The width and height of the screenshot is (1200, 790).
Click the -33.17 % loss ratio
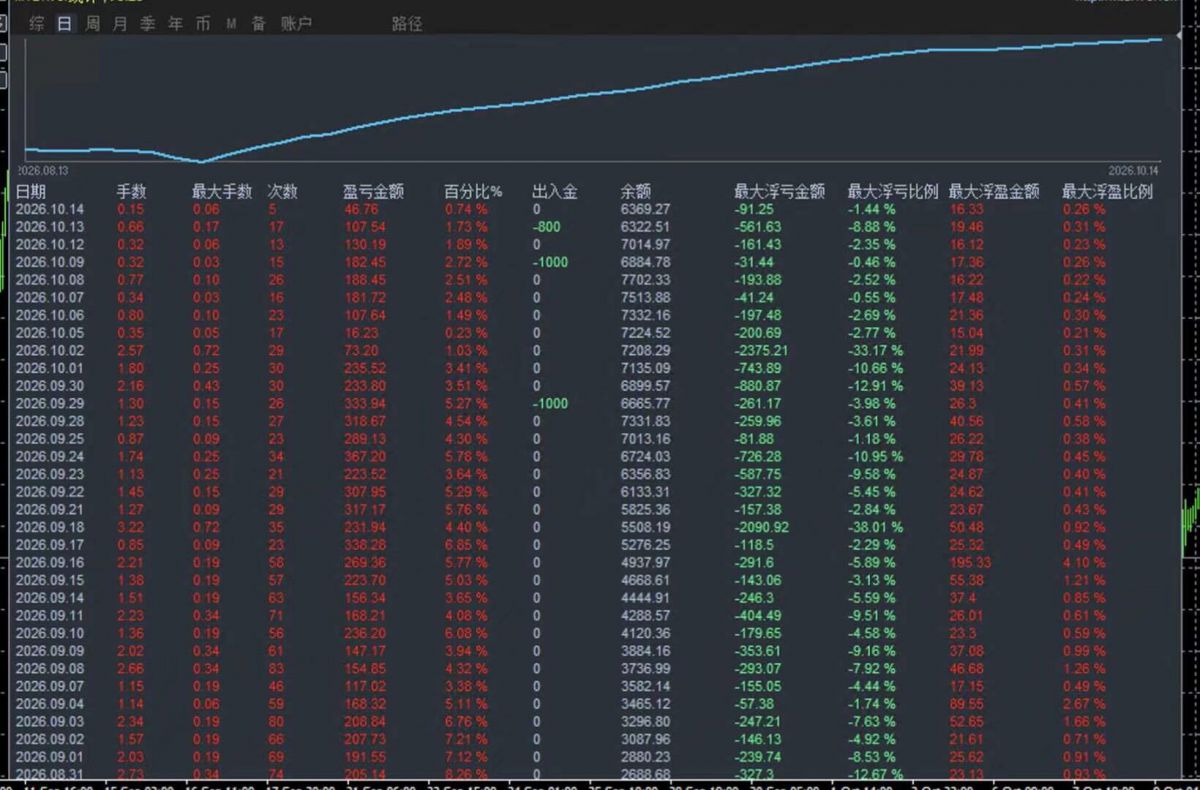[x=875, y=350]
